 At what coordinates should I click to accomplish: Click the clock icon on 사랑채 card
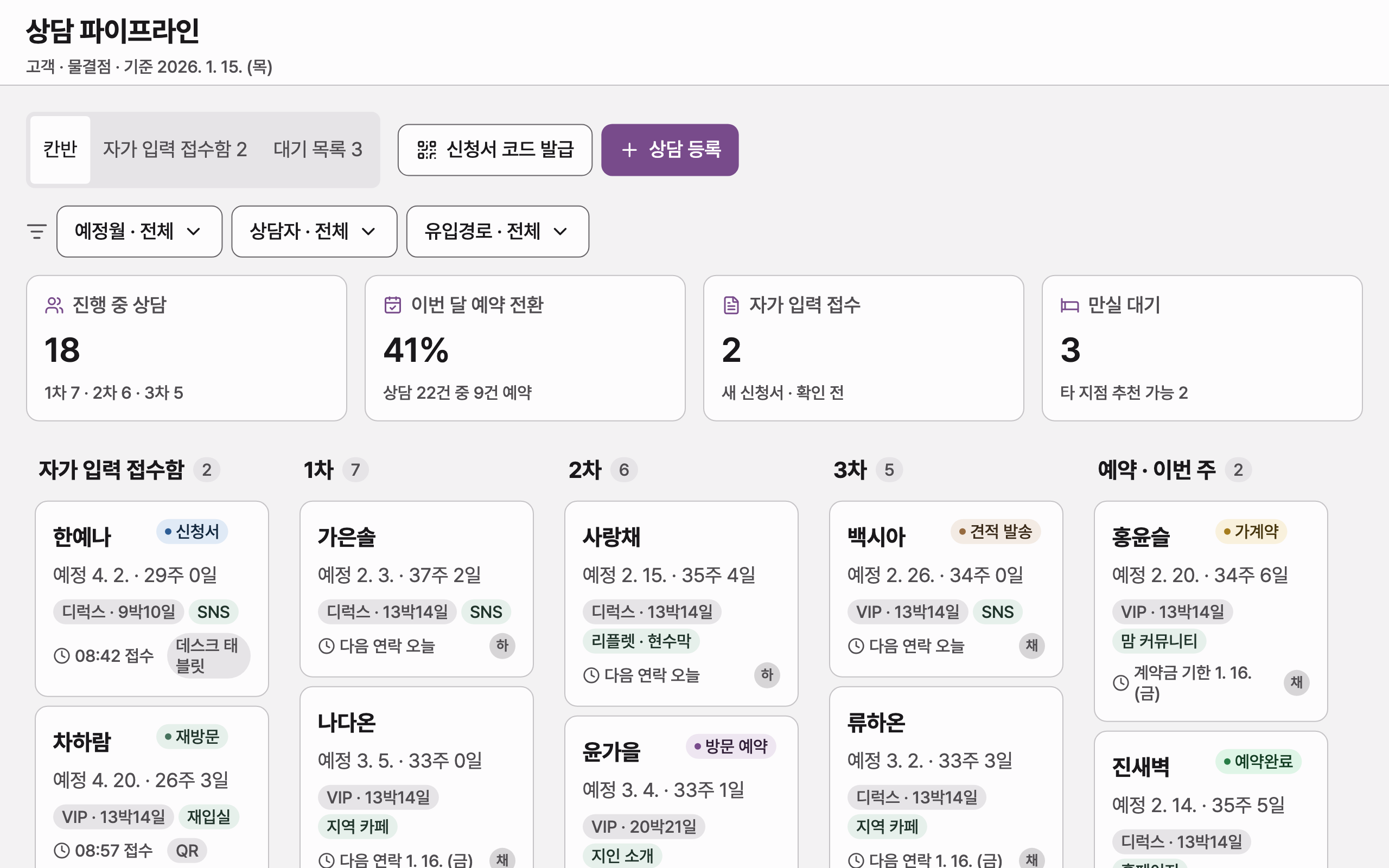tap(591, 675)
